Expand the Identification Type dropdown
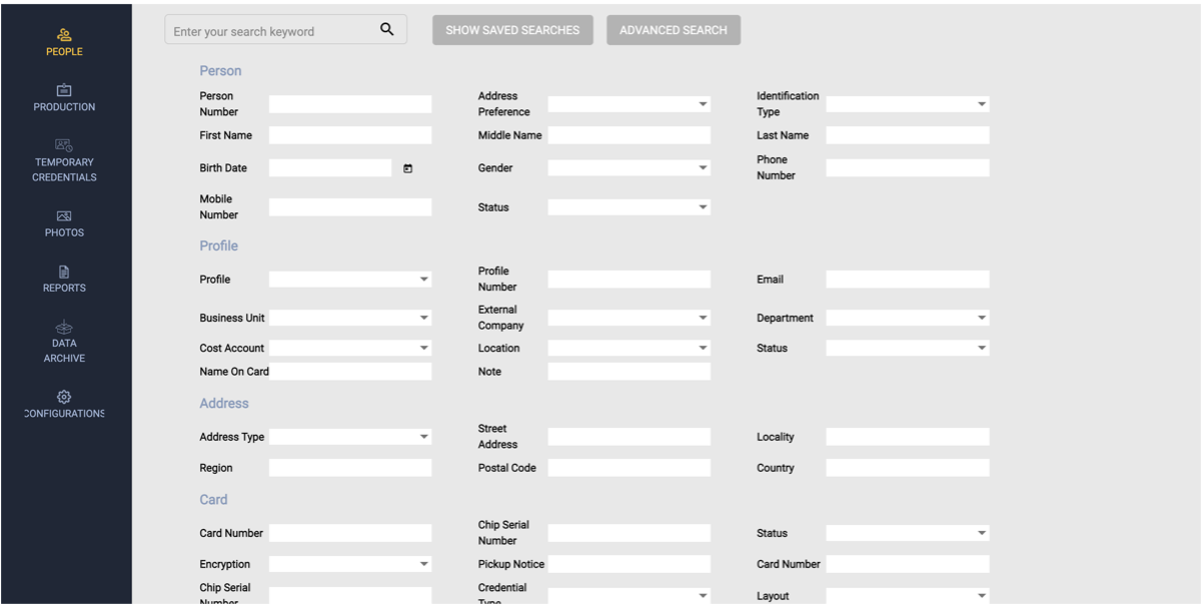The height and width of the screenshot is (605, 1203). (981, 103)
